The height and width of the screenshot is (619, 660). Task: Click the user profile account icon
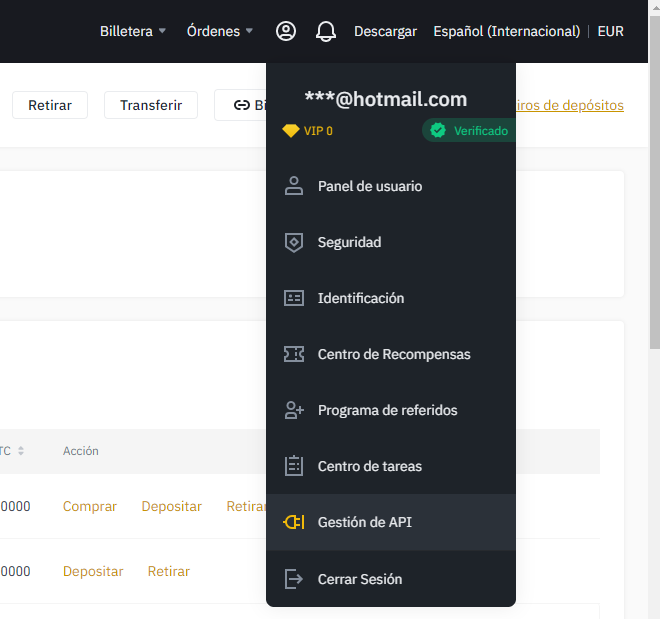pyautogui.click(x=286, y=31)
